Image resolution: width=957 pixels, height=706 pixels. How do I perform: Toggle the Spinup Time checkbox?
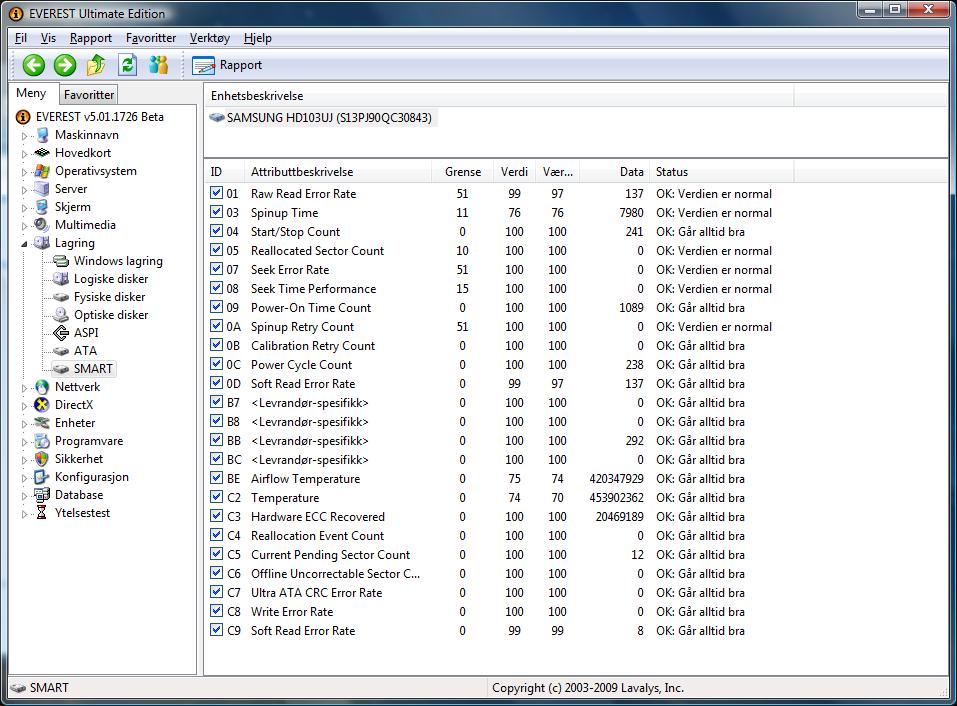pyautogui.click(x=216, y=212)
